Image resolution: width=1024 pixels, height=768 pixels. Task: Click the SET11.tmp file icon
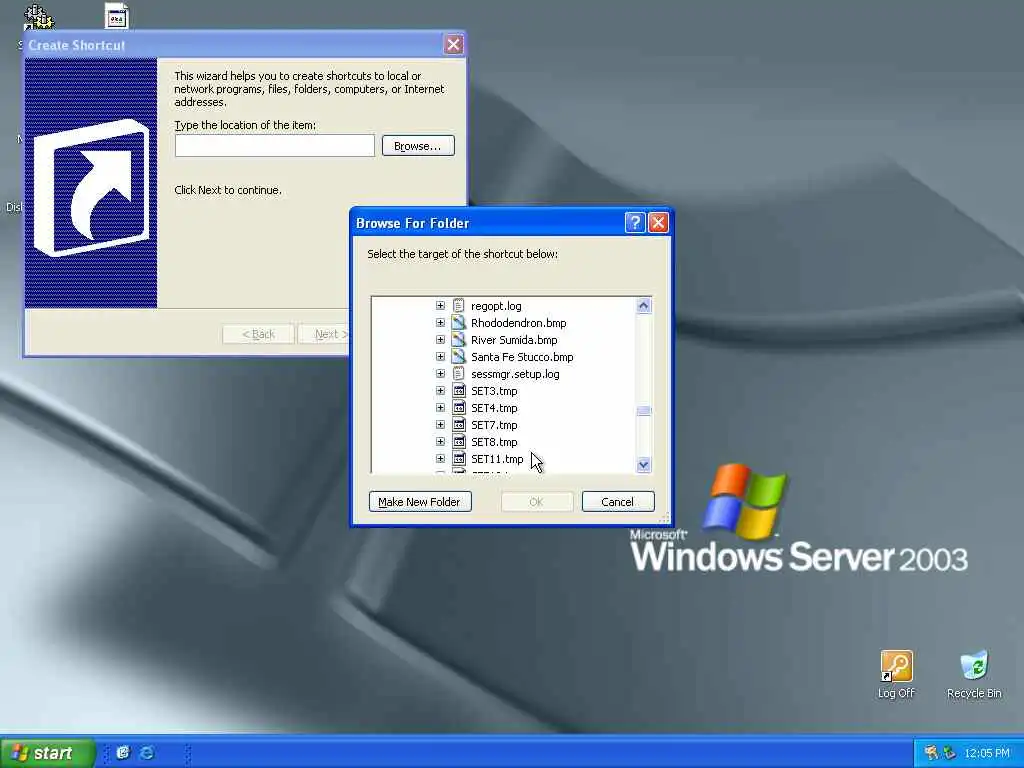[458, 458]
